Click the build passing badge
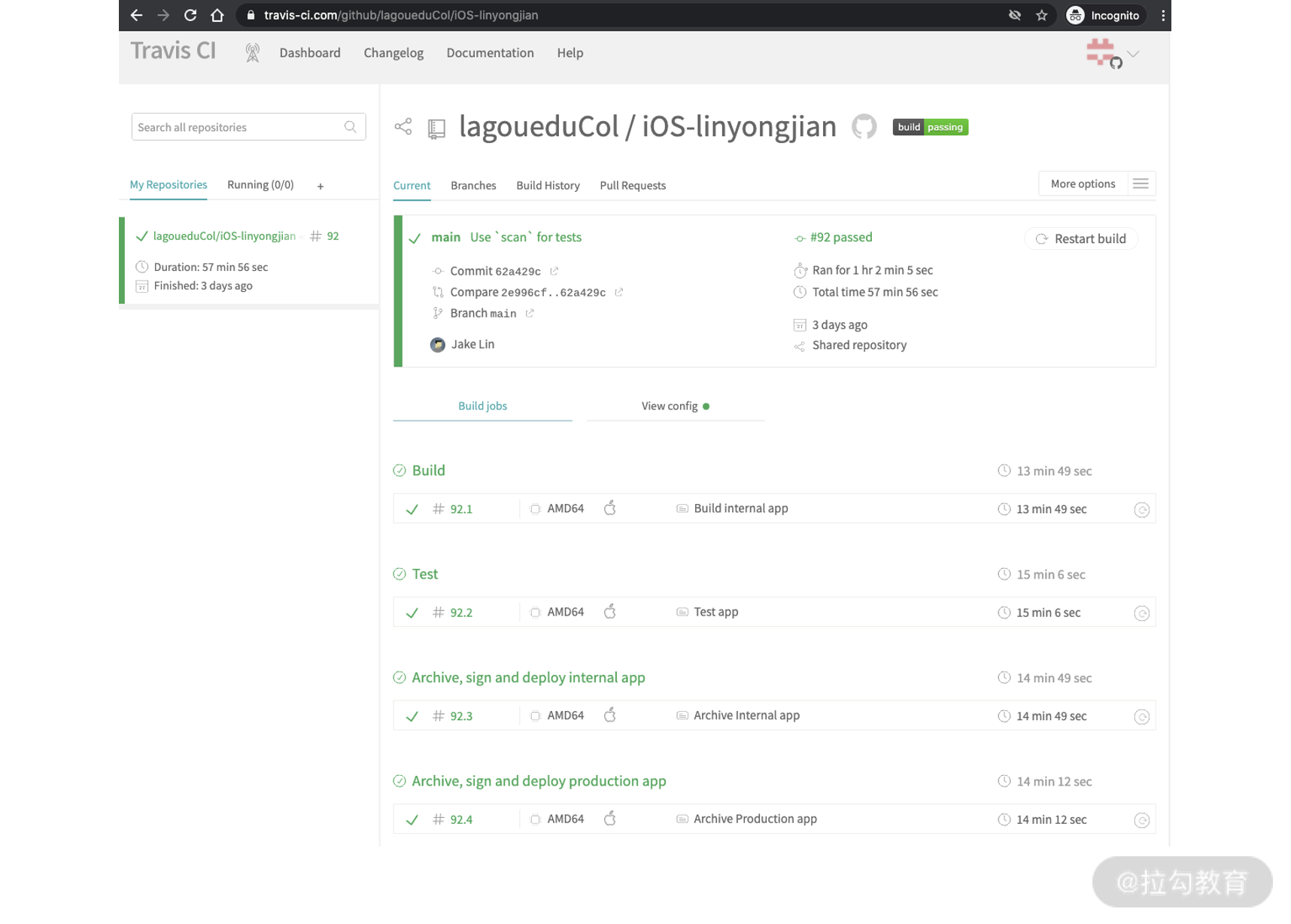 click(x=931, y=127)
